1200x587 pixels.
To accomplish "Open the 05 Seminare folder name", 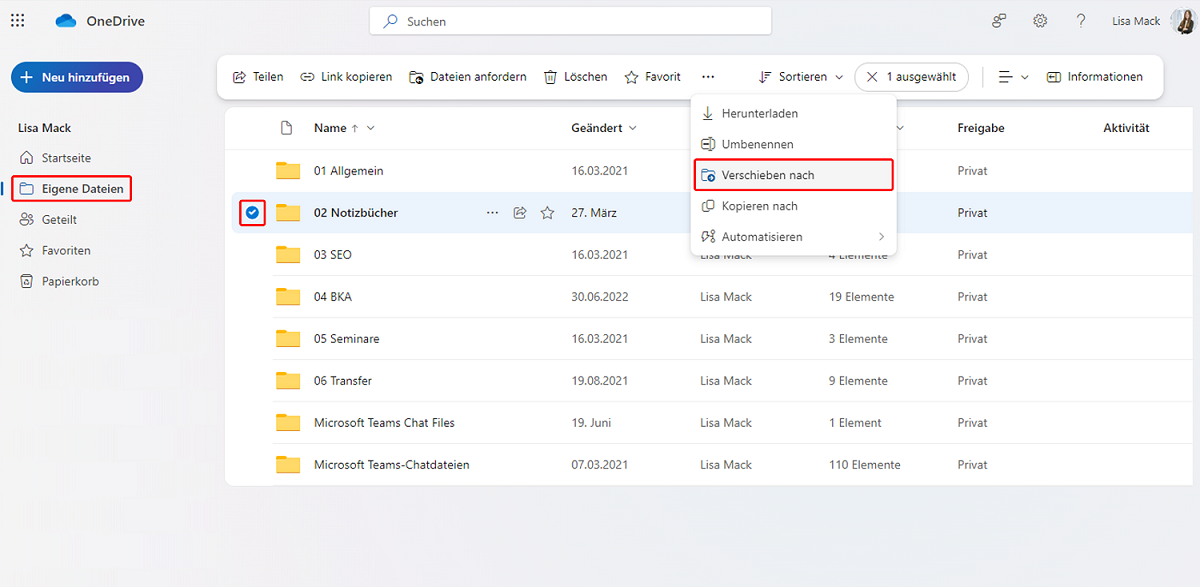I will click(x=347, y=339).
